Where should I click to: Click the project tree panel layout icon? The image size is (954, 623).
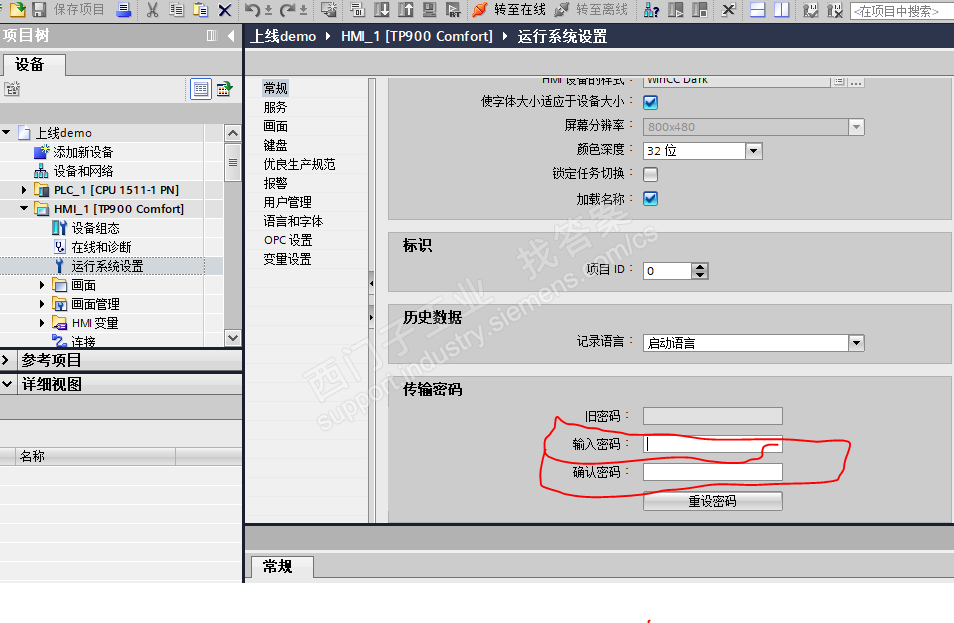(x=212, y=36)
